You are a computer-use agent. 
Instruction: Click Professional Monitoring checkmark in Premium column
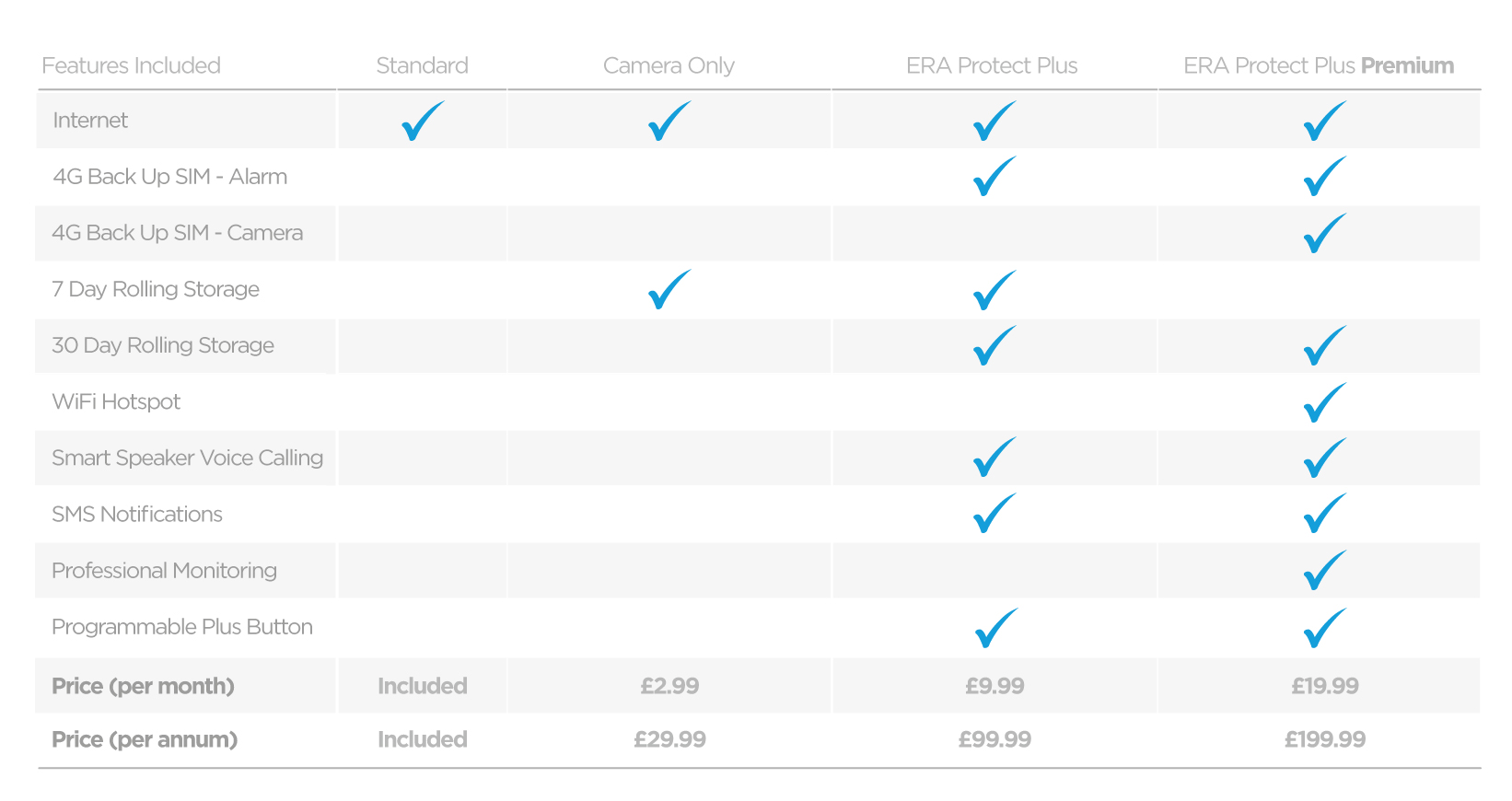pos(1324,571)
